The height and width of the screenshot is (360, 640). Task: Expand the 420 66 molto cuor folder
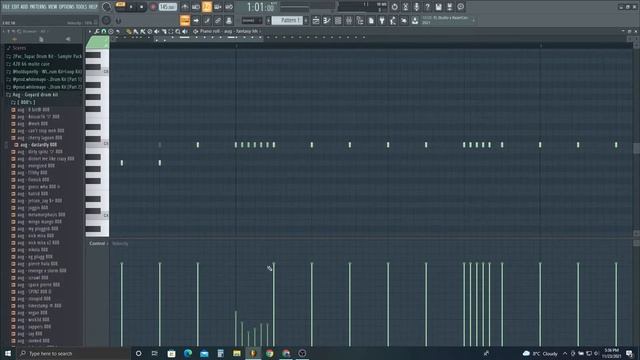(28, 64)
